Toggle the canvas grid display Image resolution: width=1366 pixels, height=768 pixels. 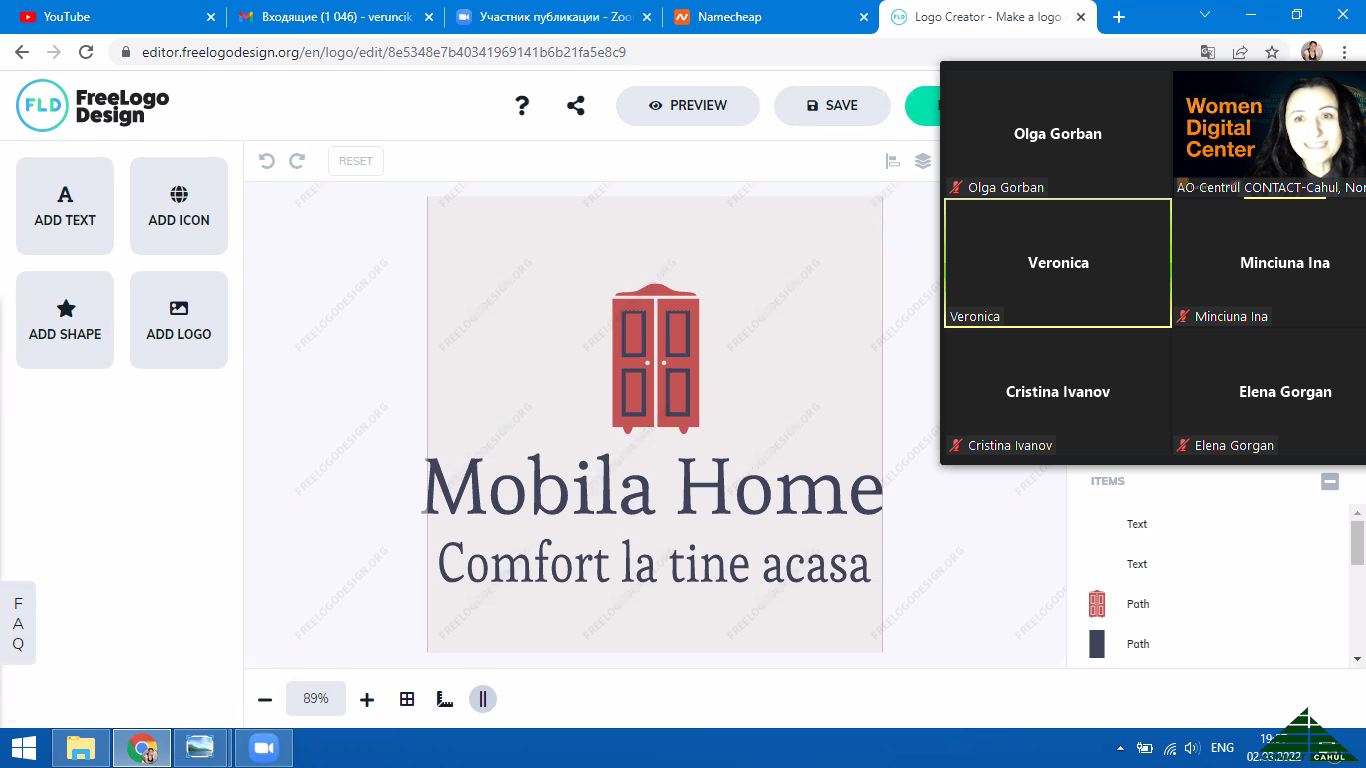(x=407, y=699)
